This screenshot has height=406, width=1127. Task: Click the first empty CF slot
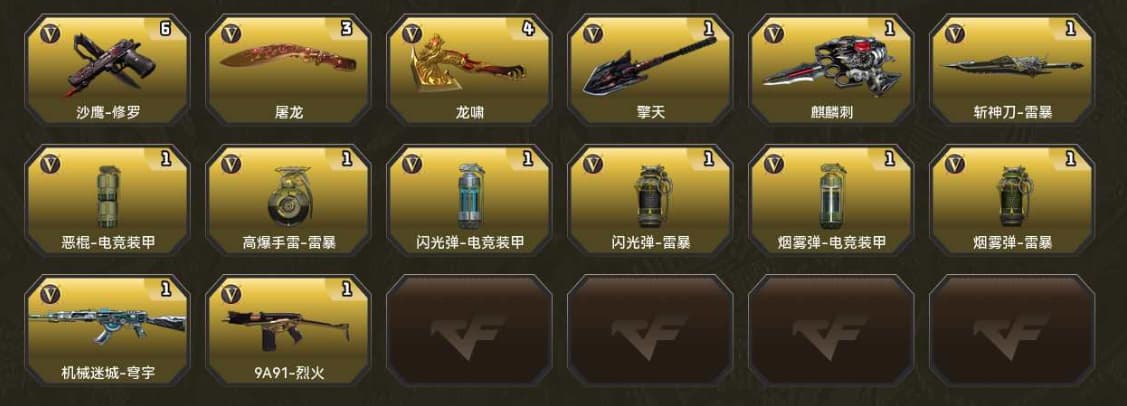click(469, 330)
